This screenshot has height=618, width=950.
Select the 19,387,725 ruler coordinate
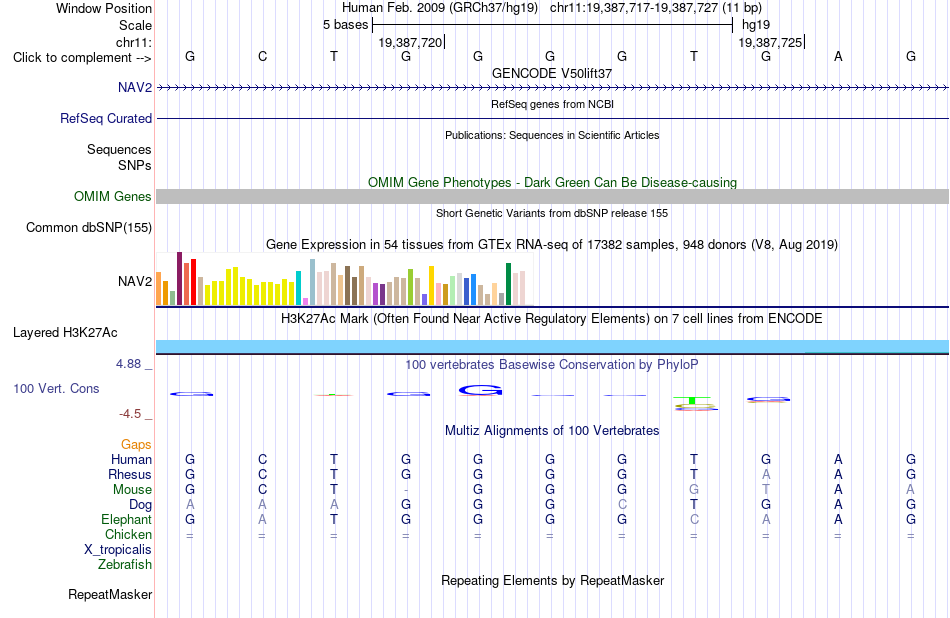point(770,42)
